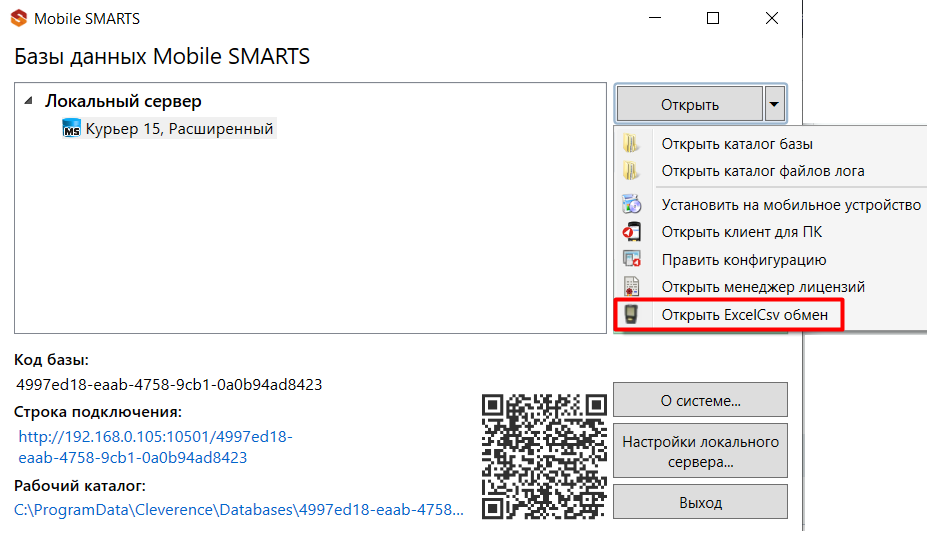This screenshot has width=927, height=538.
Task: Click the PC client icon in dropdown menu
Action: (x=631, y=232)
